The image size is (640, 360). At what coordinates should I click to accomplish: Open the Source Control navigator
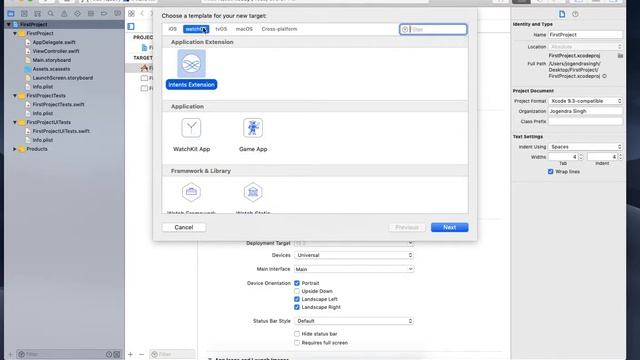coord(24,13)
